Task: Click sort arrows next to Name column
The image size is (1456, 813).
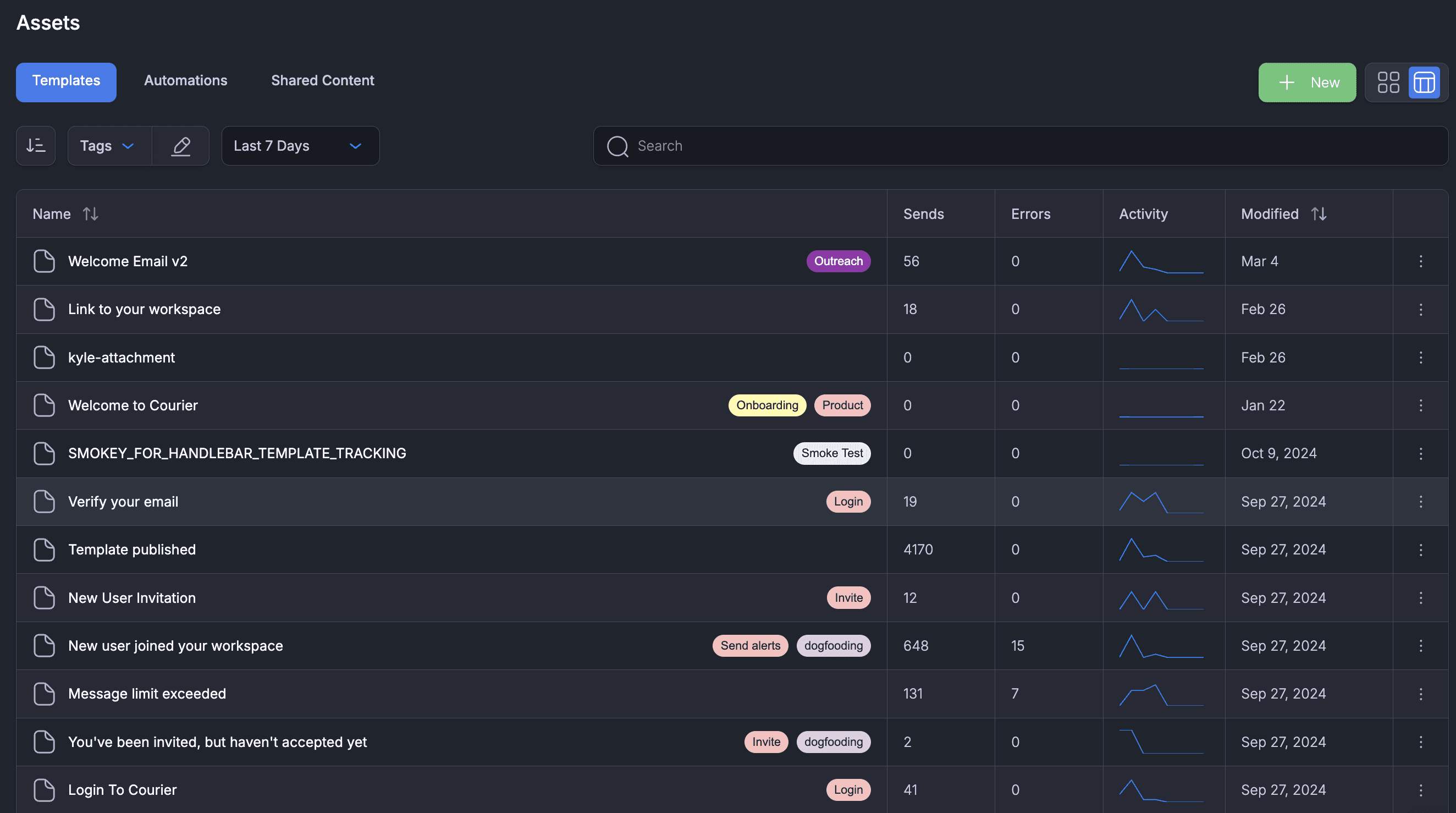Action: coord(90,214)
